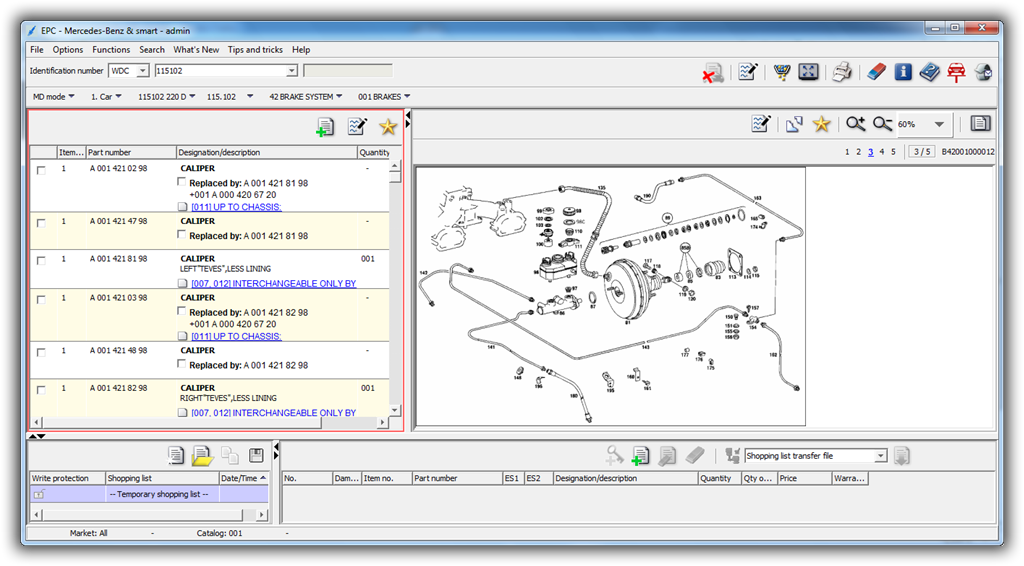
Task: Click the parts list horizontal scrollbar
Action: [210, 422]
